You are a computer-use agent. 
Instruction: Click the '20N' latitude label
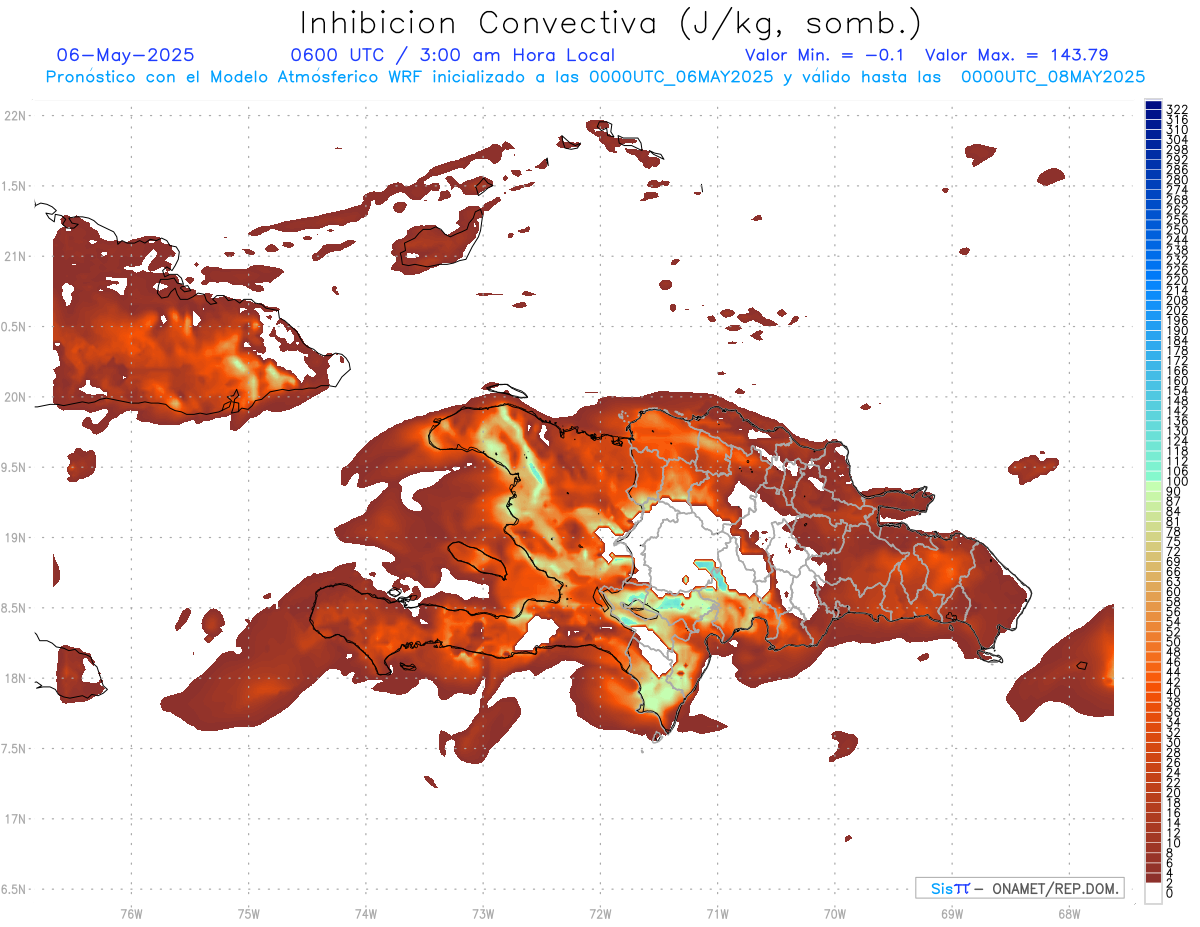point(14,397)
